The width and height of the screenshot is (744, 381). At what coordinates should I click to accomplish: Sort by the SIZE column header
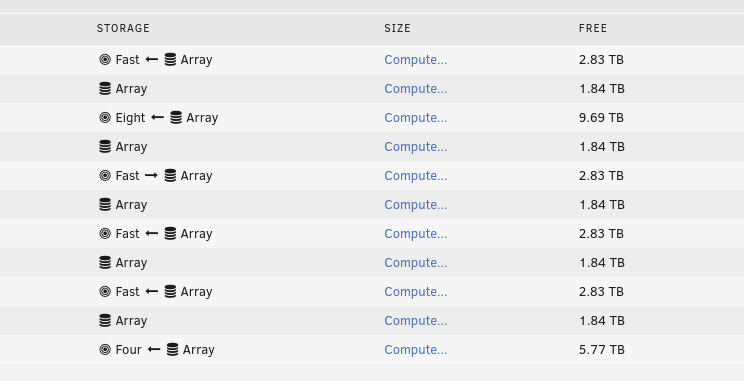(398, 28)
